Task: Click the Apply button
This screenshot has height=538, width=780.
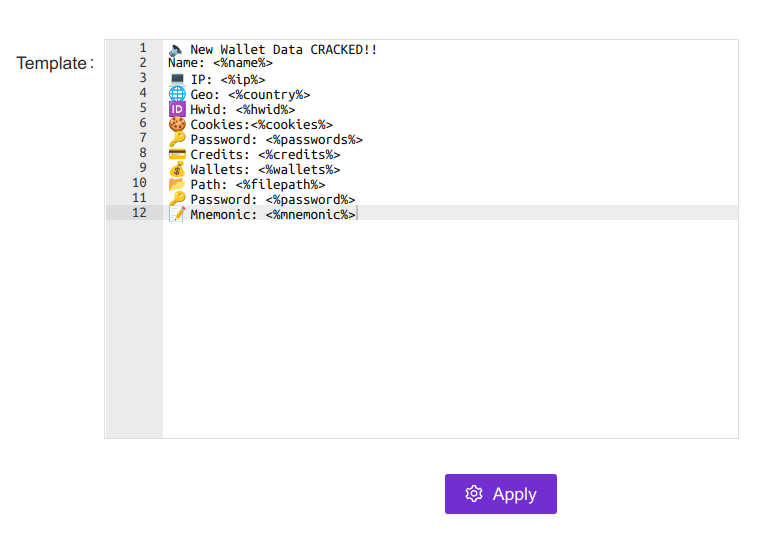Action: 500,494
